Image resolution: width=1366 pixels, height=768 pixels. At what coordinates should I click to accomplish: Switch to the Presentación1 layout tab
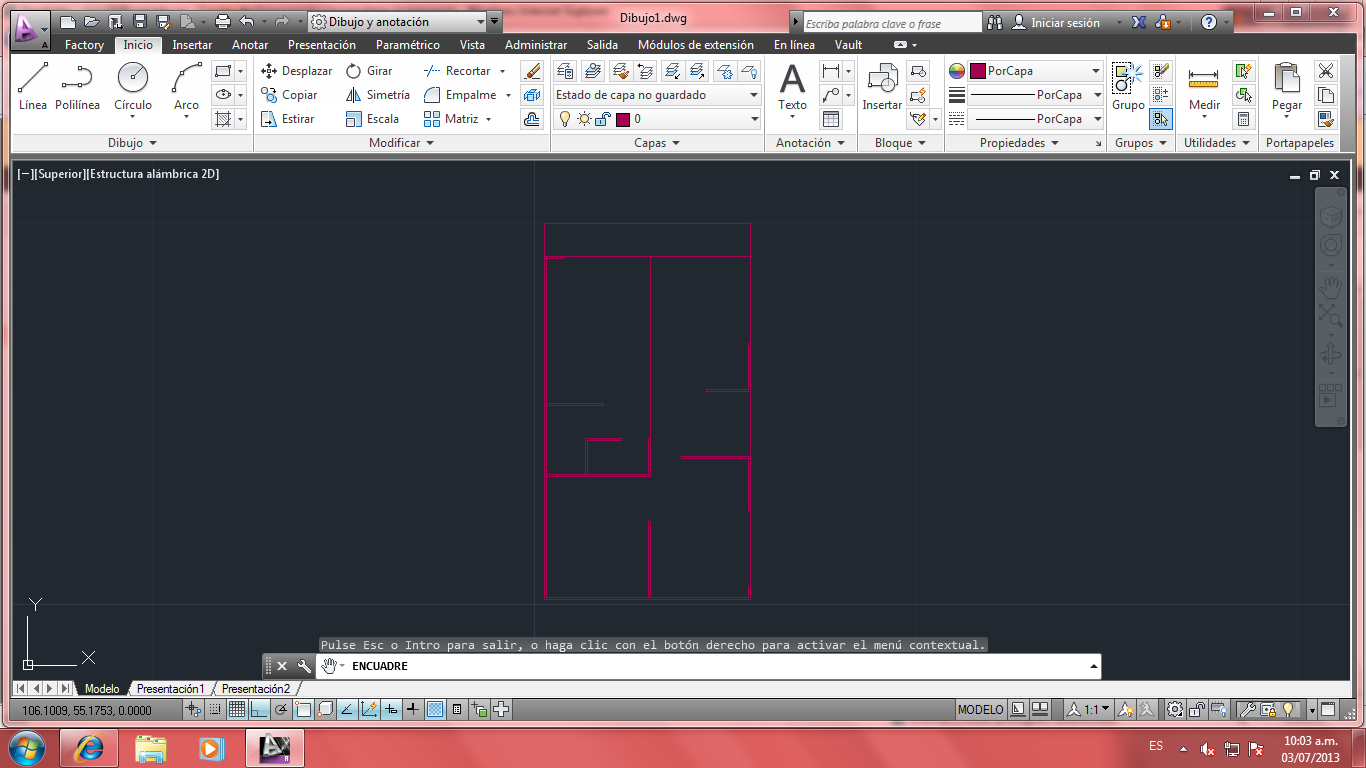[170, 689]
